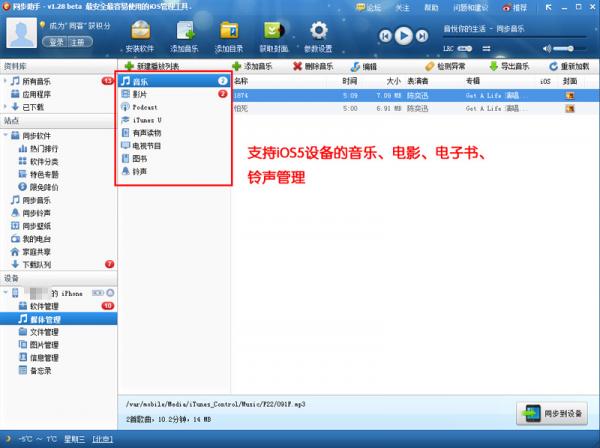
Task: Open 文件管理 file management
Action: pos(38,332)
